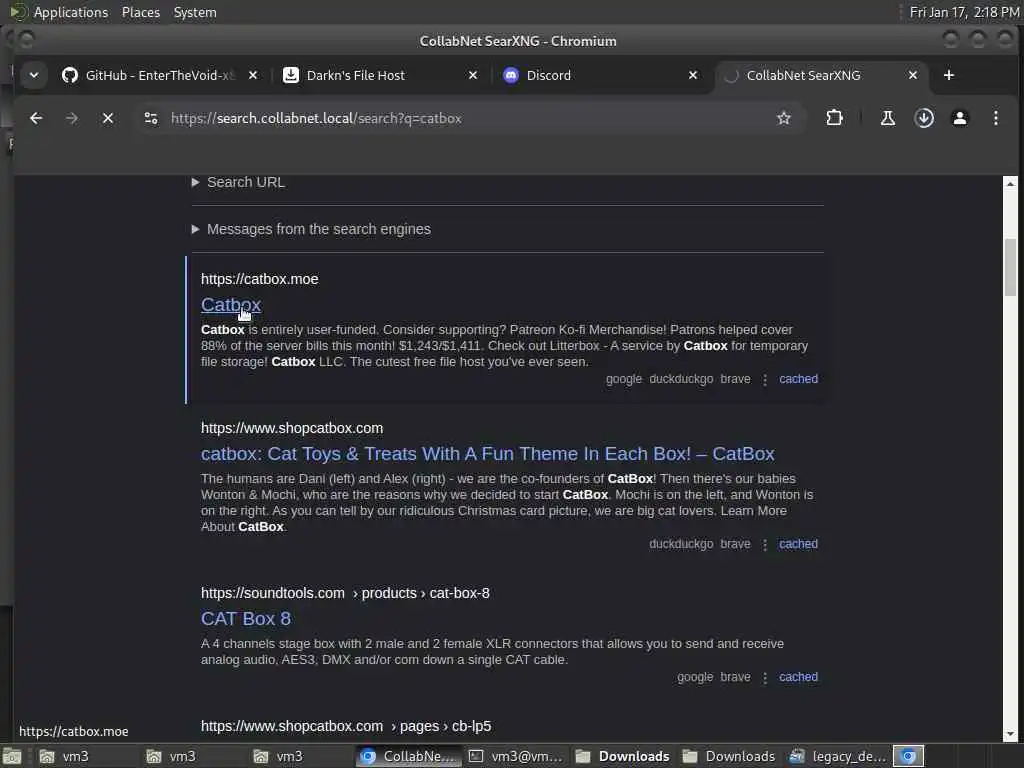
Task: Go back to the previous page
Action: [x=36, y=118]
